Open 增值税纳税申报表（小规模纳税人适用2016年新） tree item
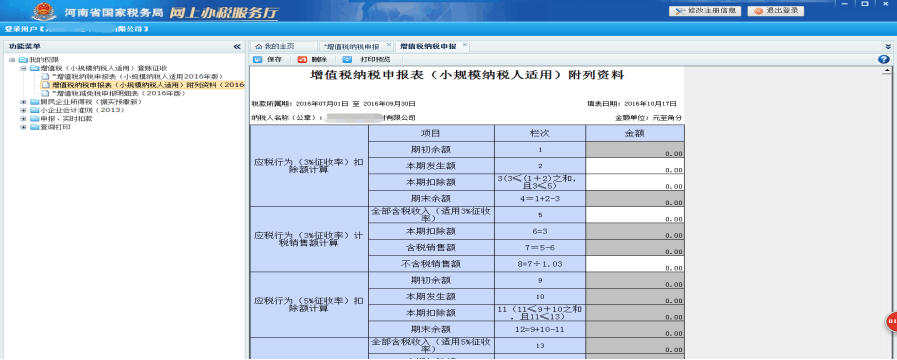The height and width of the screenshot is (360, 897). pos(137,76)
